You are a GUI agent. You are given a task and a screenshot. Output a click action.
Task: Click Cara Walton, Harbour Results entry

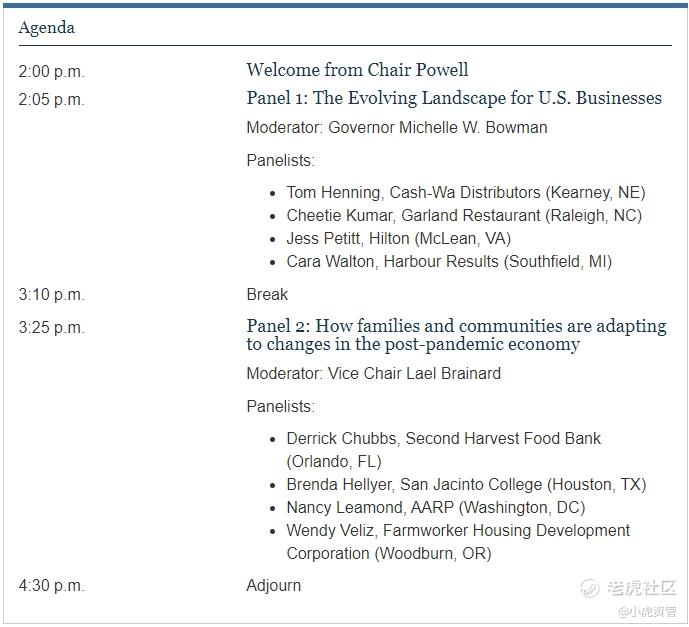click(449, 261)
